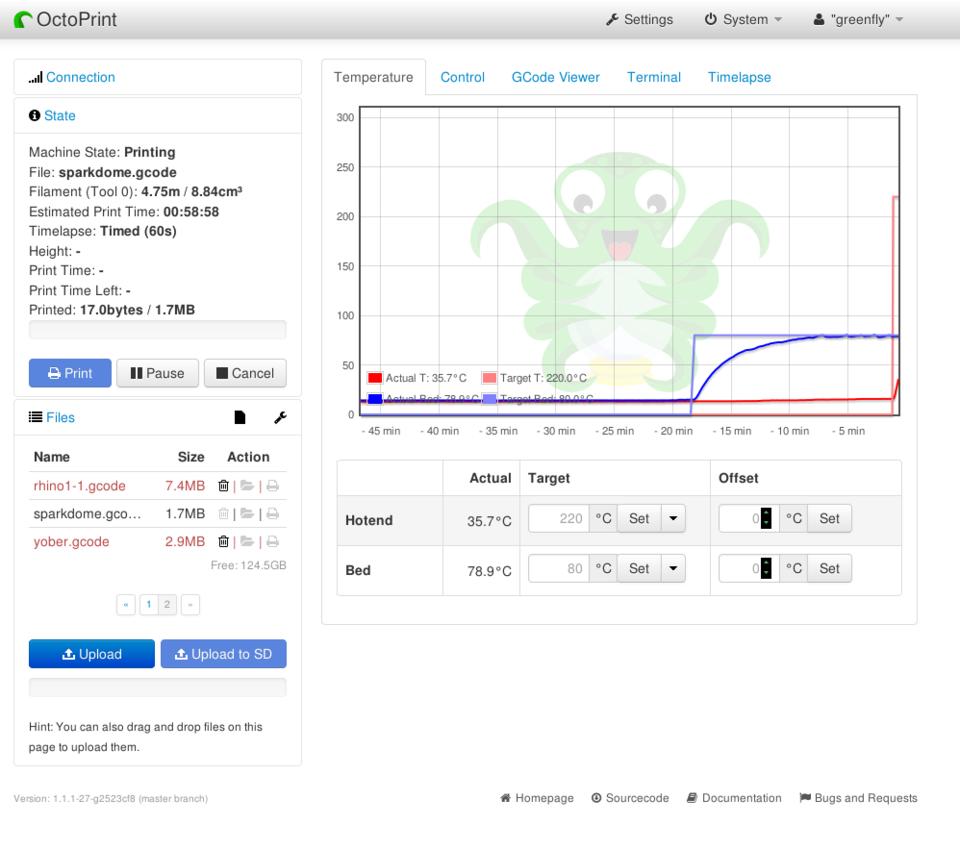Click the print icon in rhino1-1.gcode row
The image size is (960, 849).
(272, 486)
